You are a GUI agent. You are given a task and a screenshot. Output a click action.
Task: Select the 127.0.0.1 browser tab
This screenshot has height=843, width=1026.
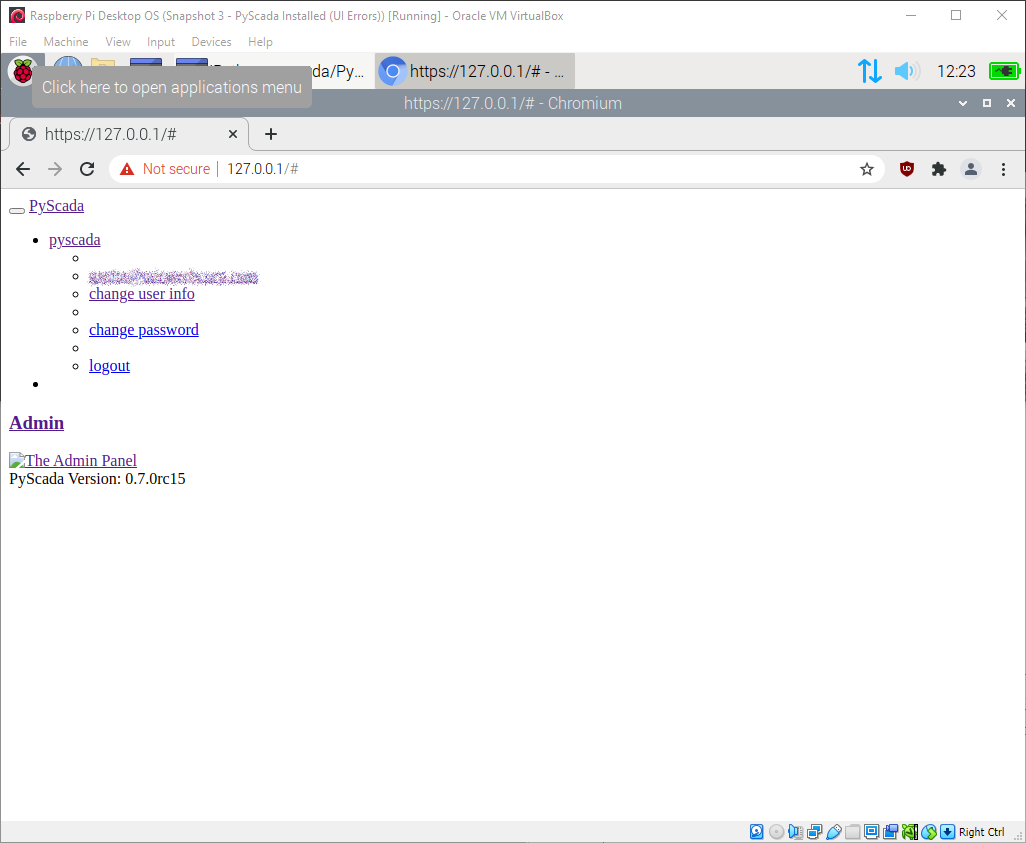[120, 133]
